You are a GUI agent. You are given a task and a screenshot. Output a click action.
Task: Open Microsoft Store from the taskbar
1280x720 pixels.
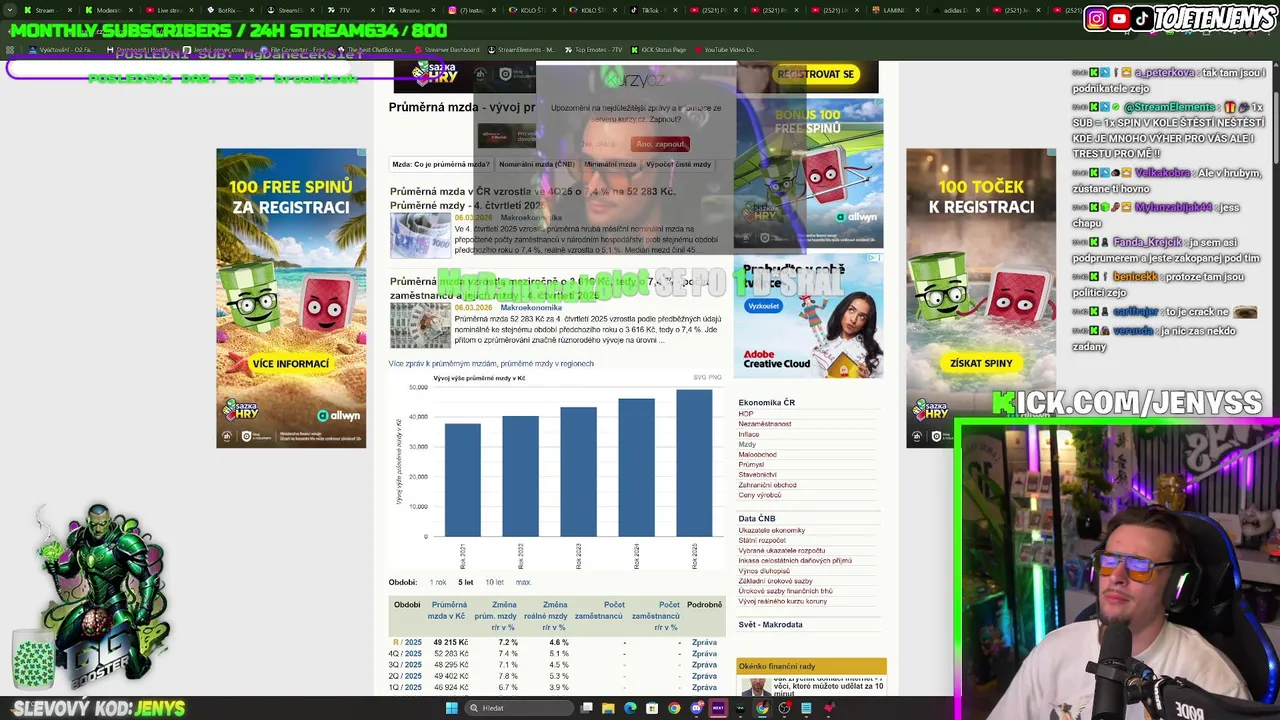tap(652, 708)
